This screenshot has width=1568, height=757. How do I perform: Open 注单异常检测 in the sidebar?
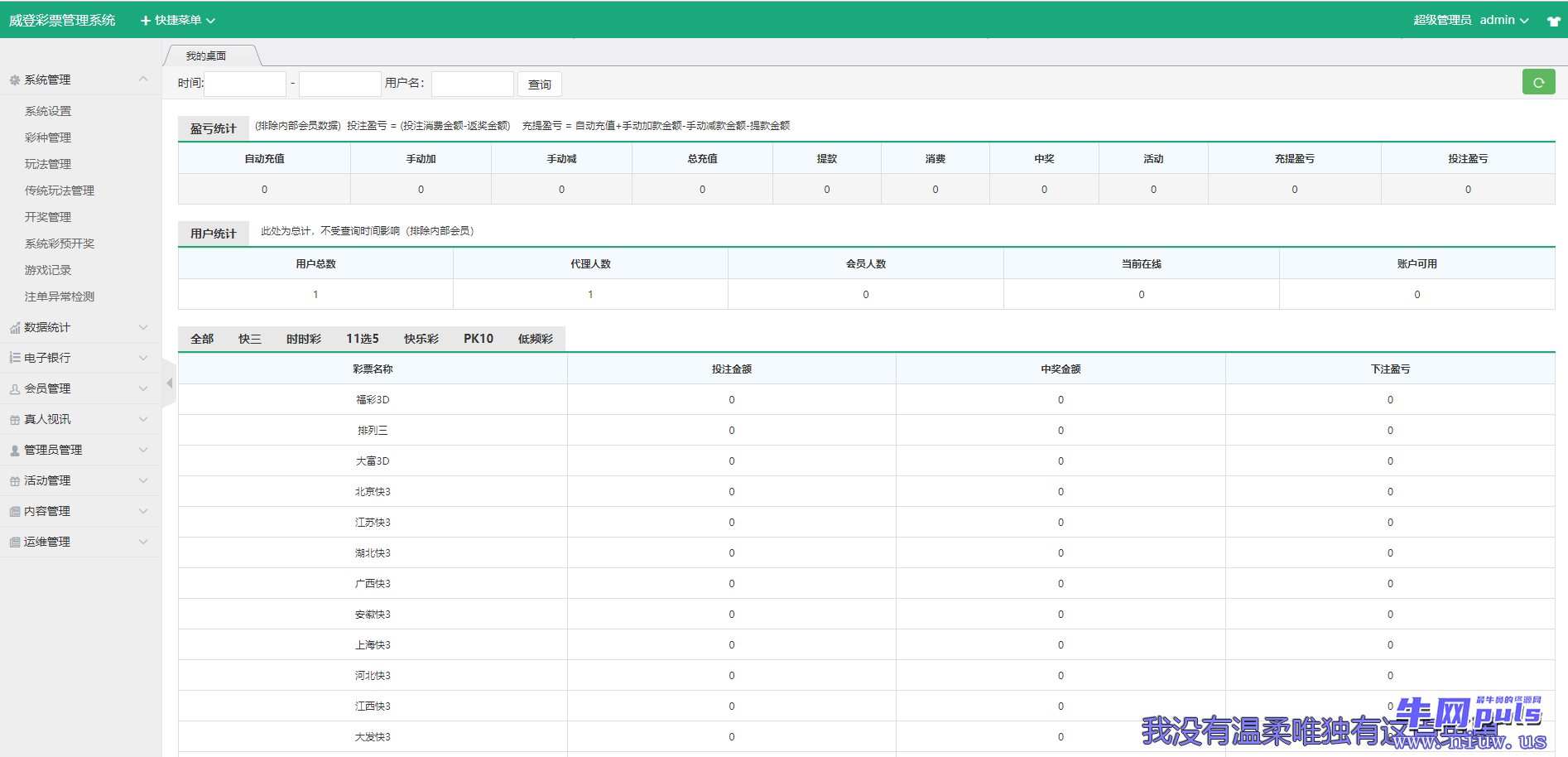pyautogui.click(x=60, y=297)
